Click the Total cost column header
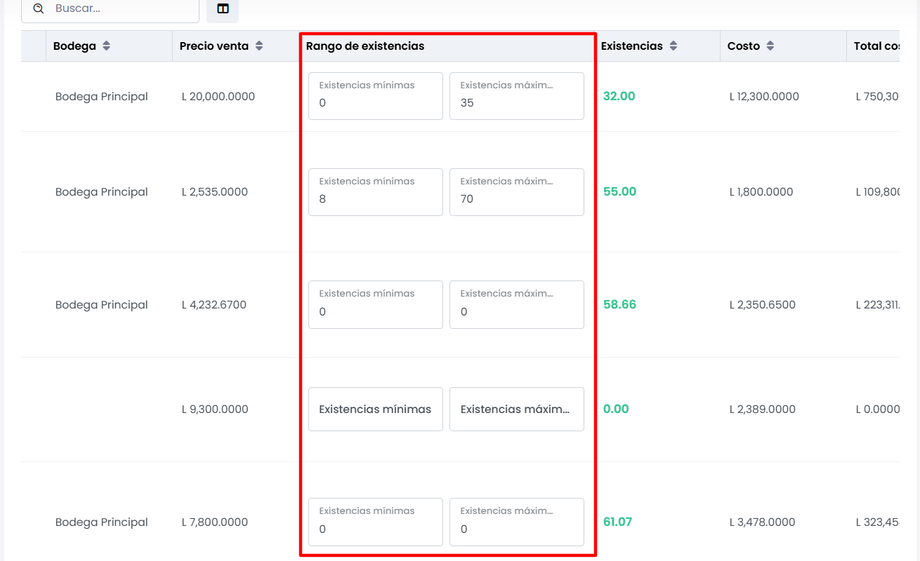The height and width of the screenshot is (561, 920). tap(876, 46)
